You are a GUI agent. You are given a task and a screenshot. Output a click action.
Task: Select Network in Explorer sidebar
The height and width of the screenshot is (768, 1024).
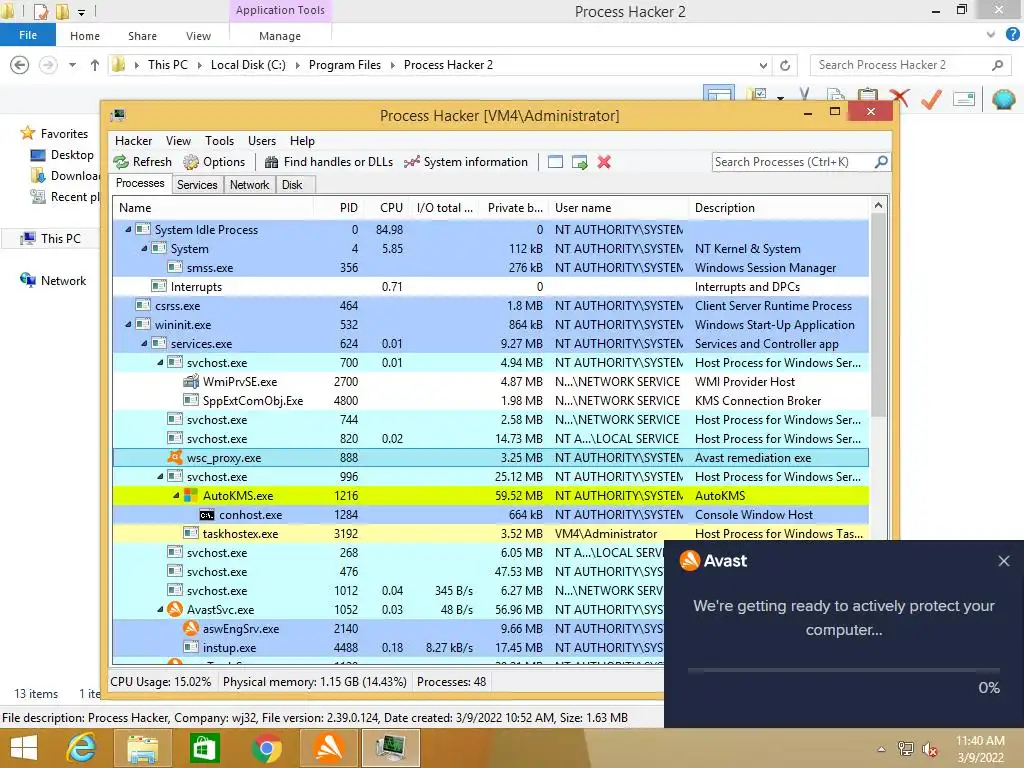[53, 280]
